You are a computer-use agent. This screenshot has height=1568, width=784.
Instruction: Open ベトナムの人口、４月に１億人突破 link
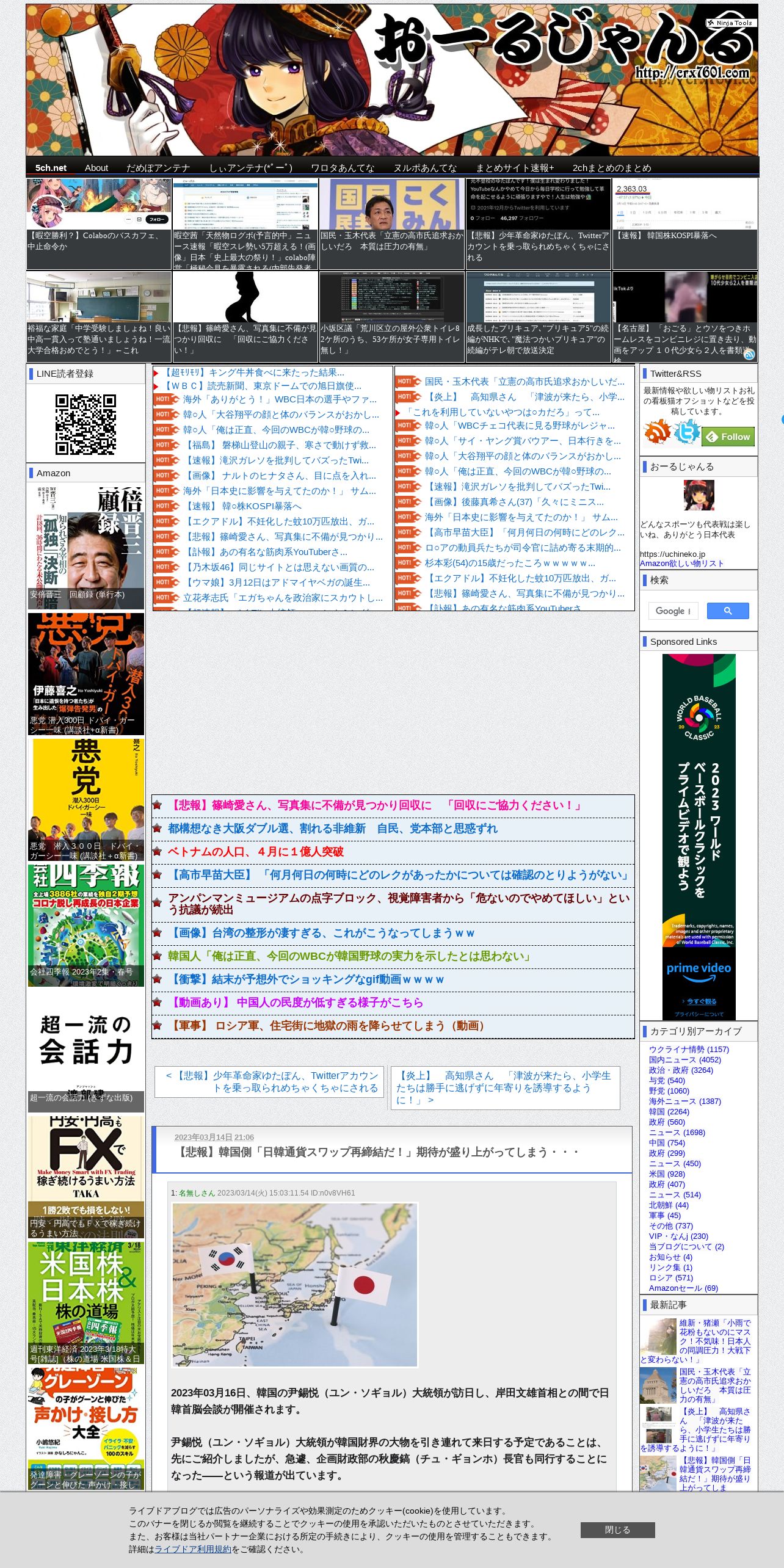pos(256,852)
